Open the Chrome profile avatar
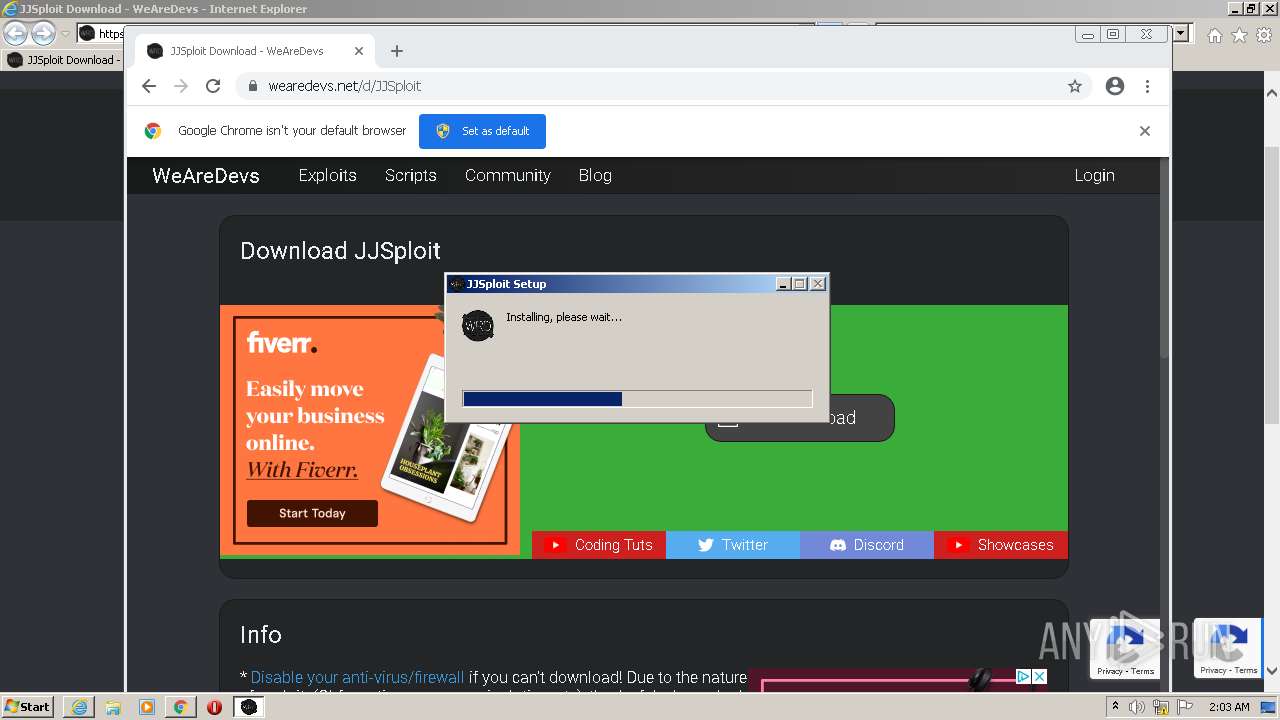The image size is (1280, 720). 1115,86
